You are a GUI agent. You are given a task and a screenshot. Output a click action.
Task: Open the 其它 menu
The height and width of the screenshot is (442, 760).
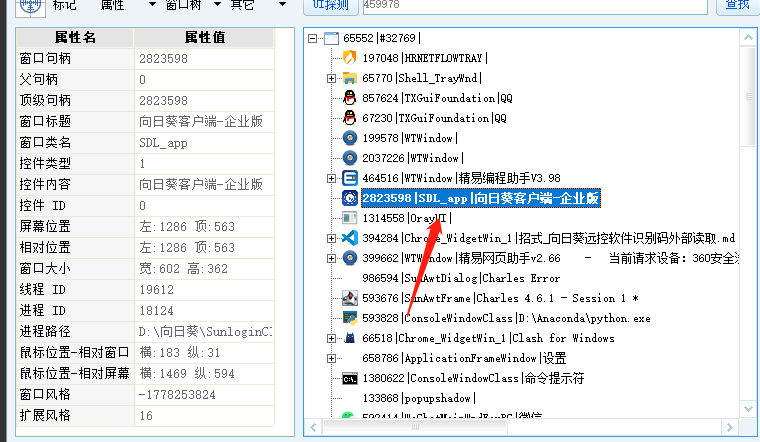coord(242,5)
